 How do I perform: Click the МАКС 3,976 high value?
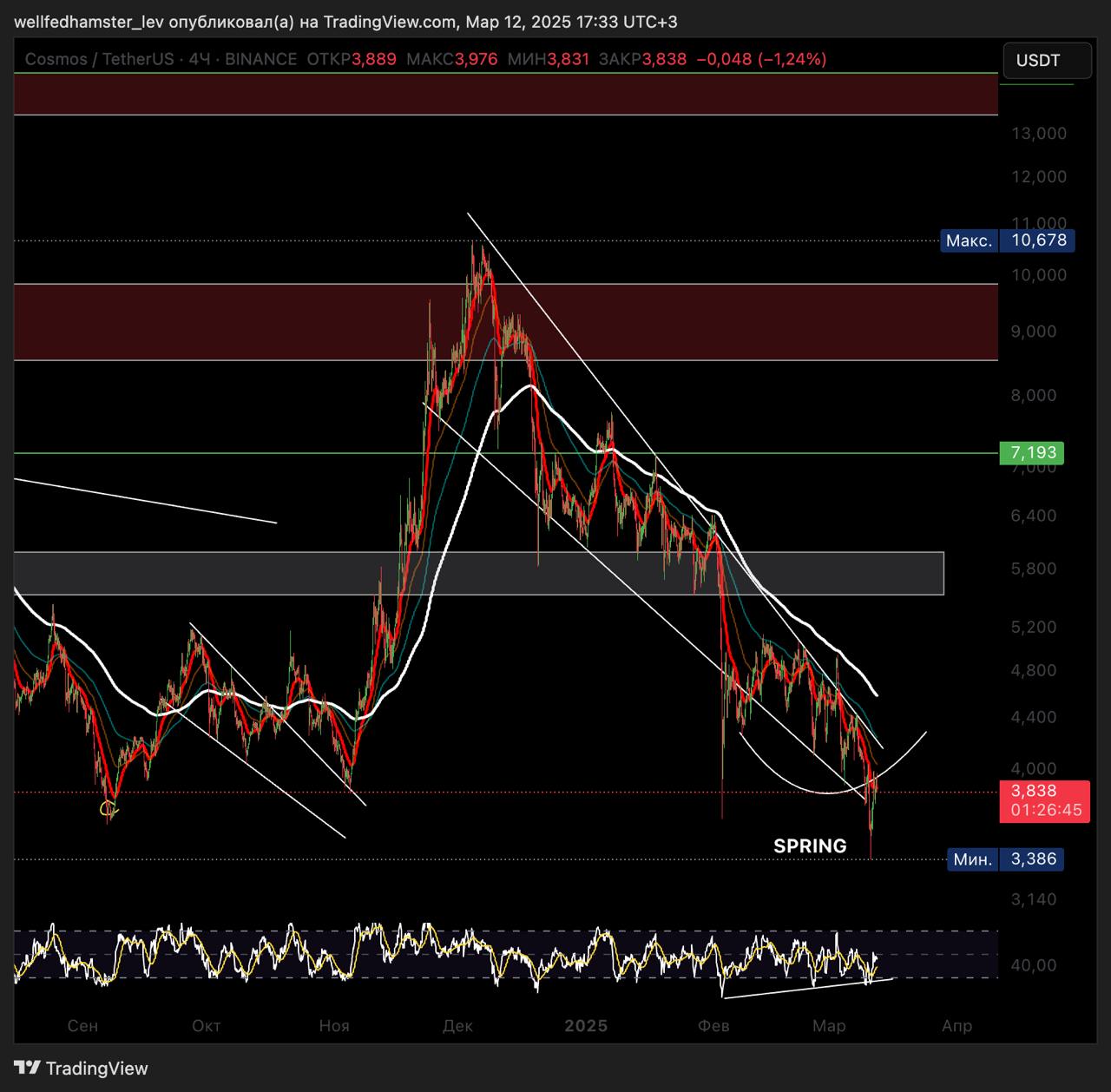pos(451,59)
